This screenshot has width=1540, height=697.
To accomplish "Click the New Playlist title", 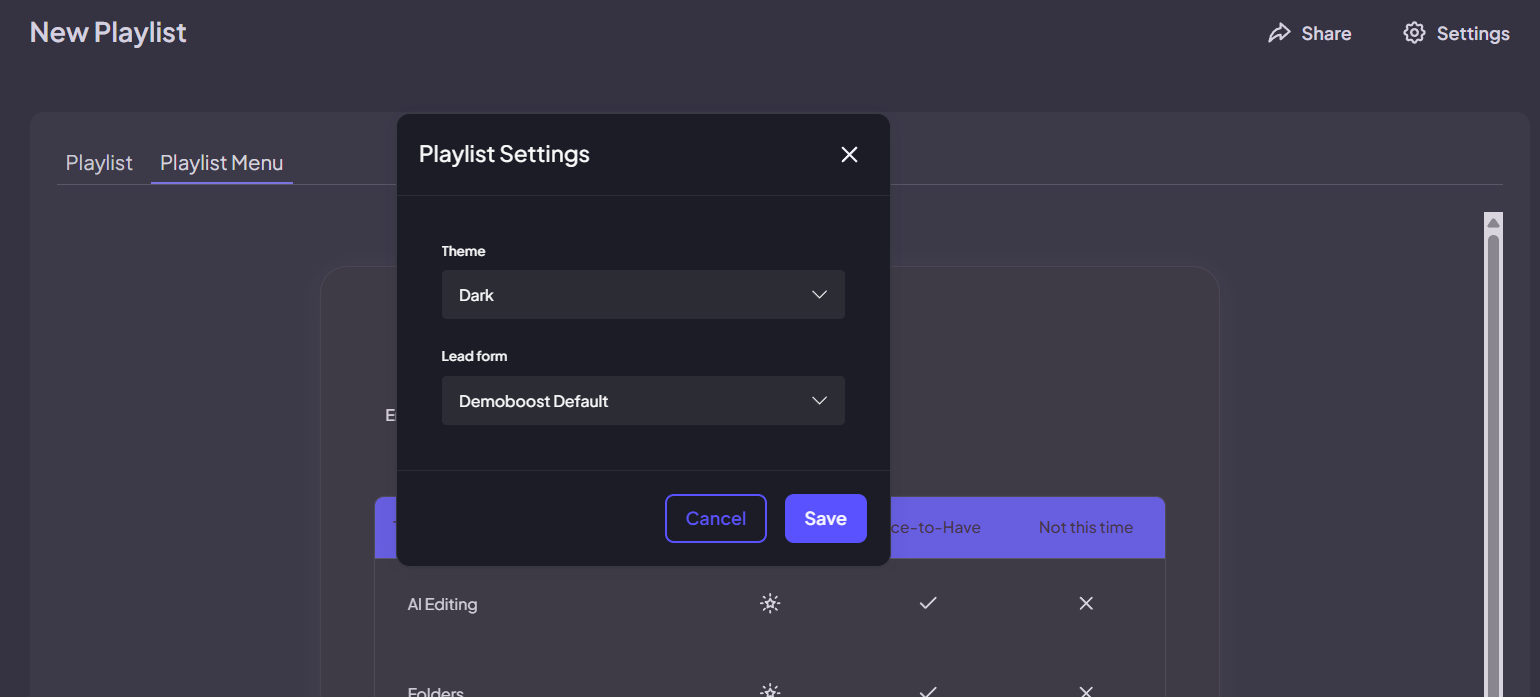I will click(x=108, y=32).
